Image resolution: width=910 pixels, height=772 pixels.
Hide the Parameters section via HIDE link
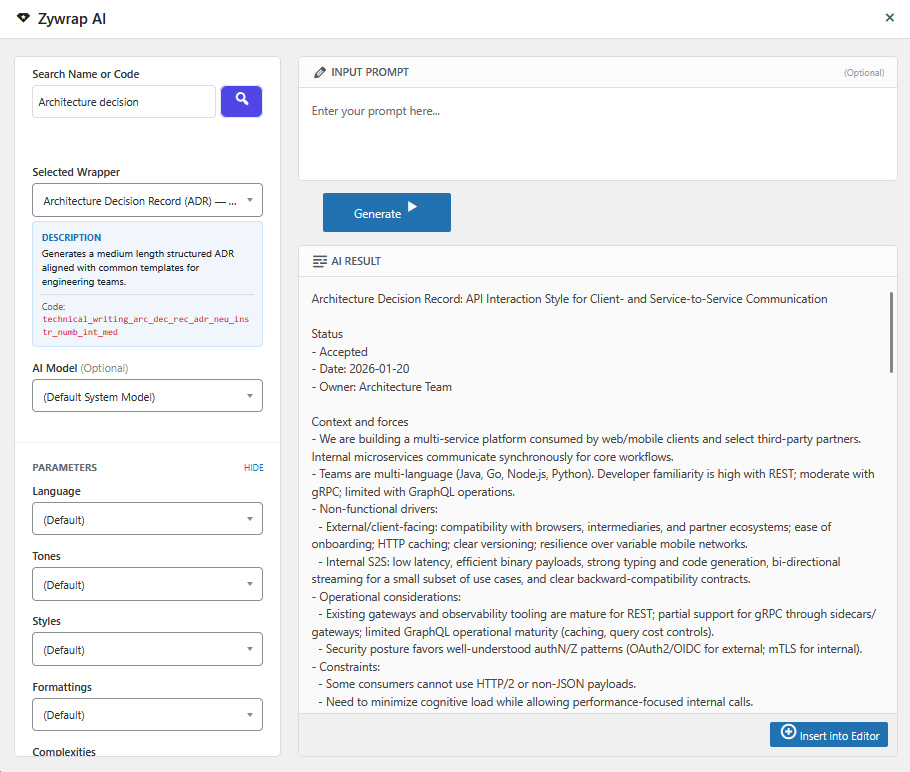(253, 467)
